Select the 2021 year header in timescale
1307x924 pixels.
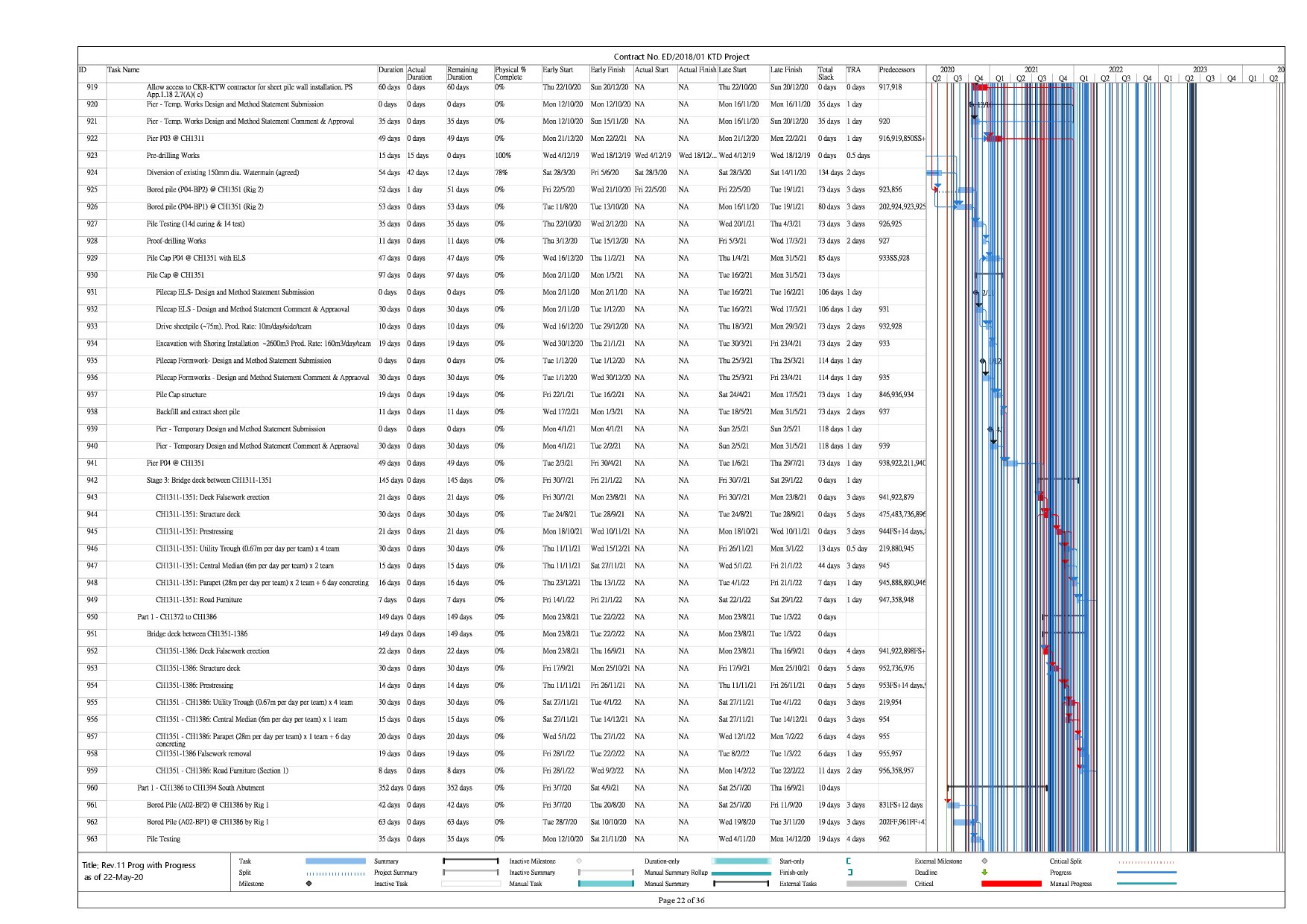[x=1031, y=69]
